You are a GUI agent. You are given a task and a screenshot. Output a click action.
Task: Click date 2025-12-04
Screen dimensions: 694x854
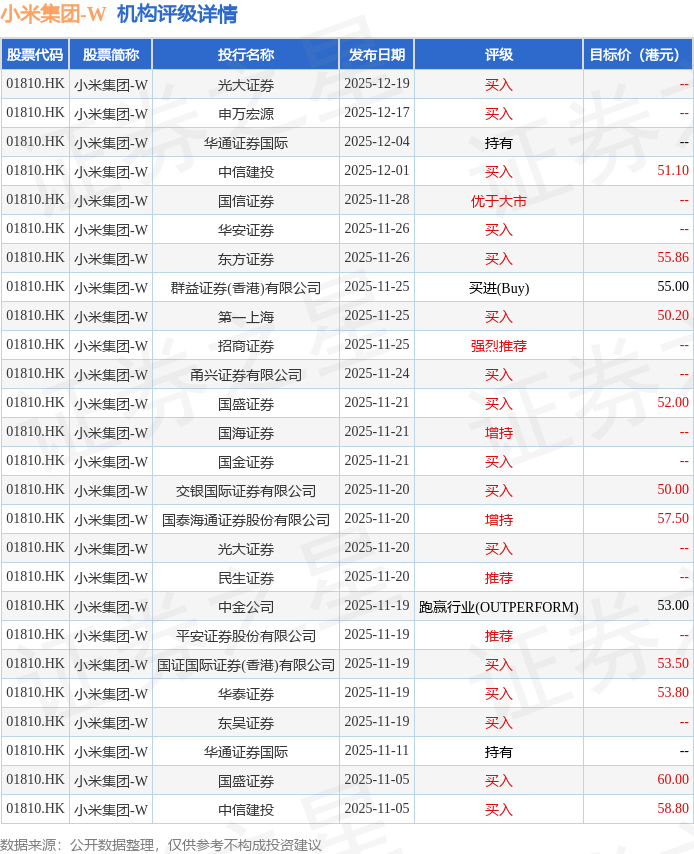click(x=376, y=142)
